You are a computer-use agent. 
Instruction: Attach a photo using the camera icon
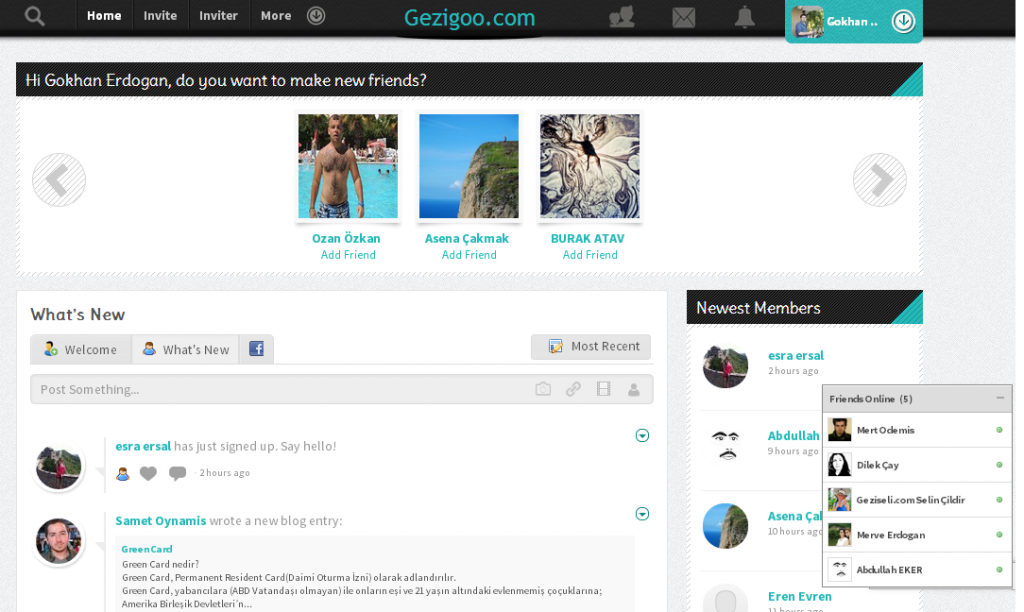543,389
